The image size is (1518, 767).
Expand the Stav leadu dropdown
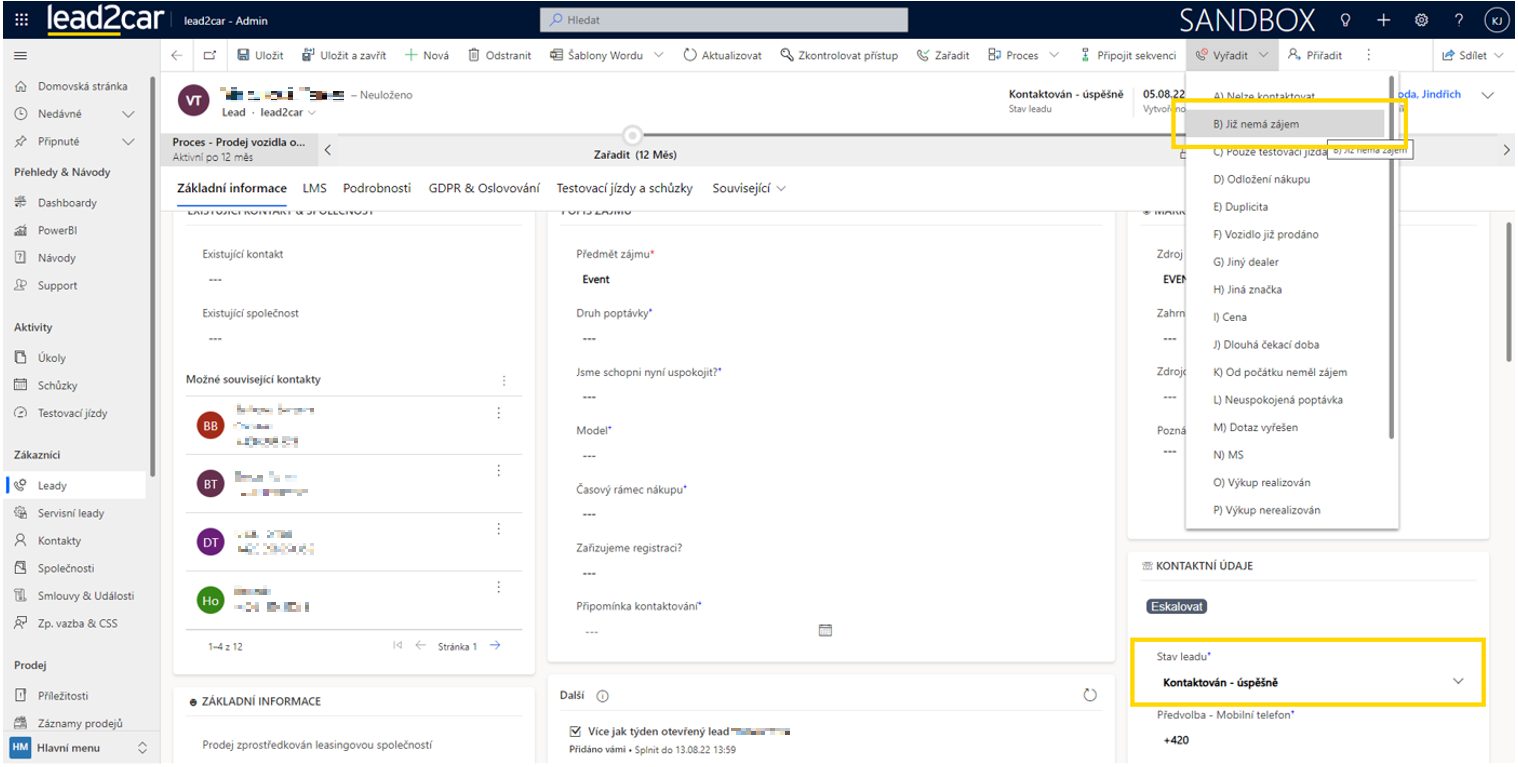tap(1457, 682)
